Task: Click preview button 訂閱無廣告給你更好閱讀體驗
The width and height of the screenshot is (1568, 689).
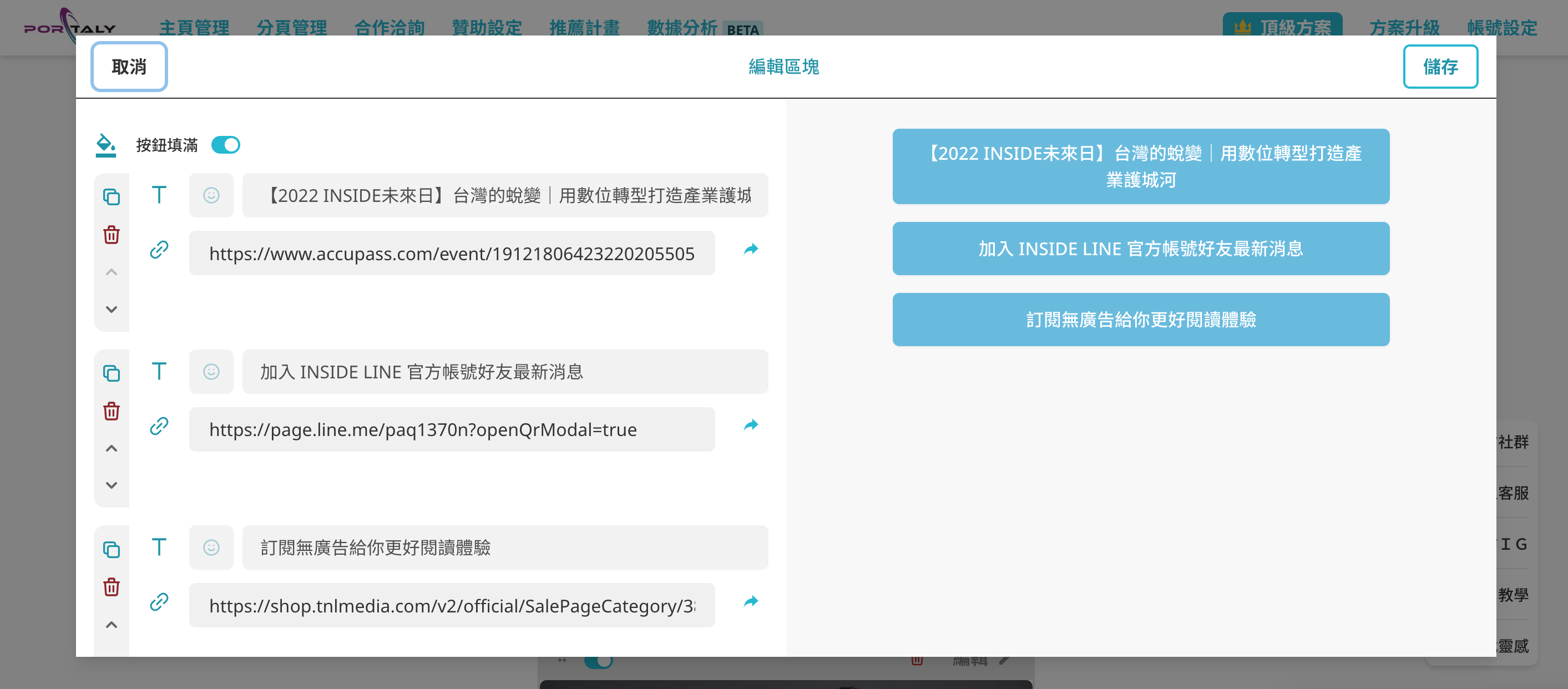Action: 1141,320
